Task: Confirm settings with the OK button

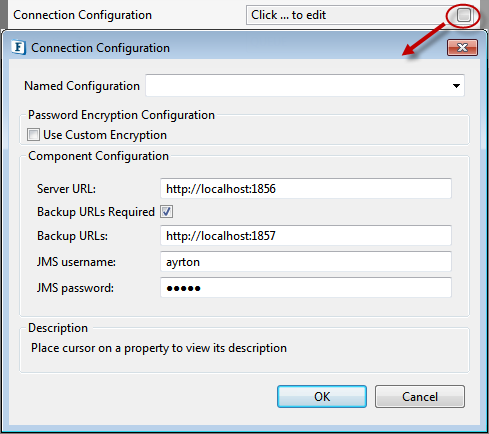Action: 322,397
